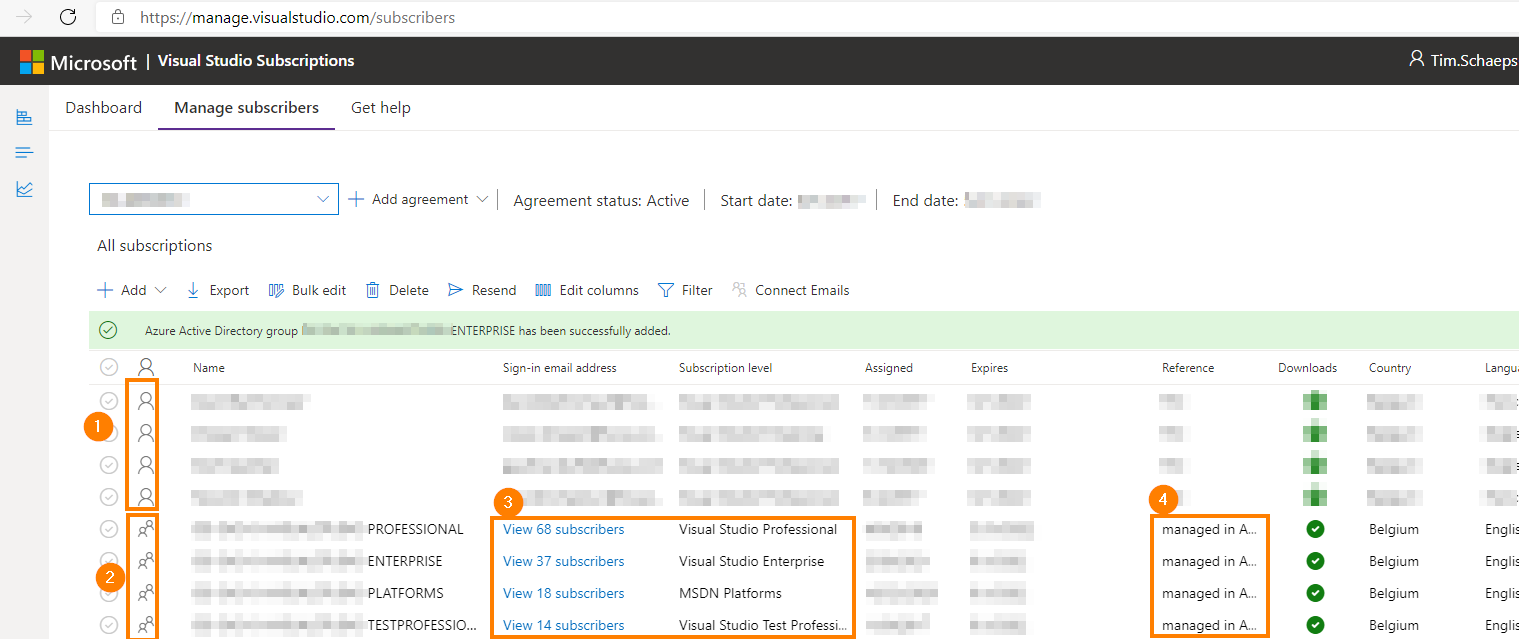Click the padlock site info icon

point(118,17)
